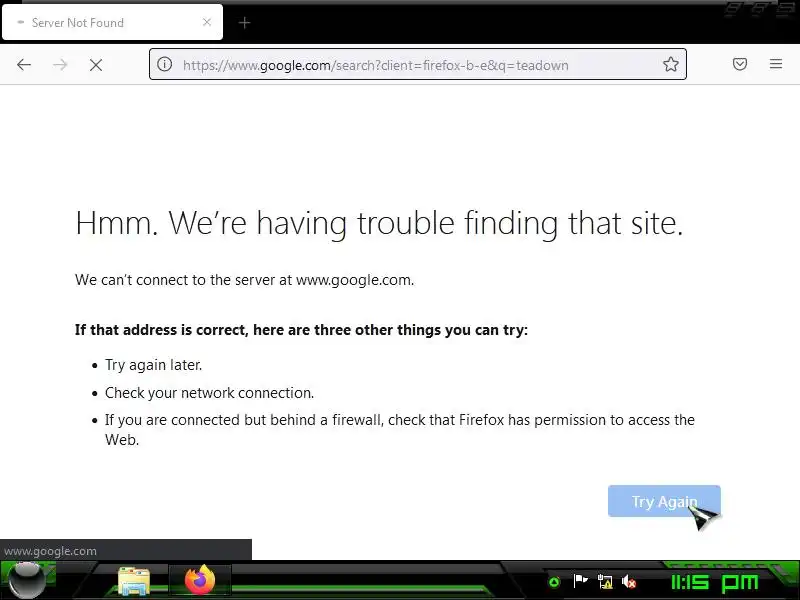The width and height of the screenshot is (800, 600).
Task: Close the Server Not Found tab
Action: pos(207,22)
